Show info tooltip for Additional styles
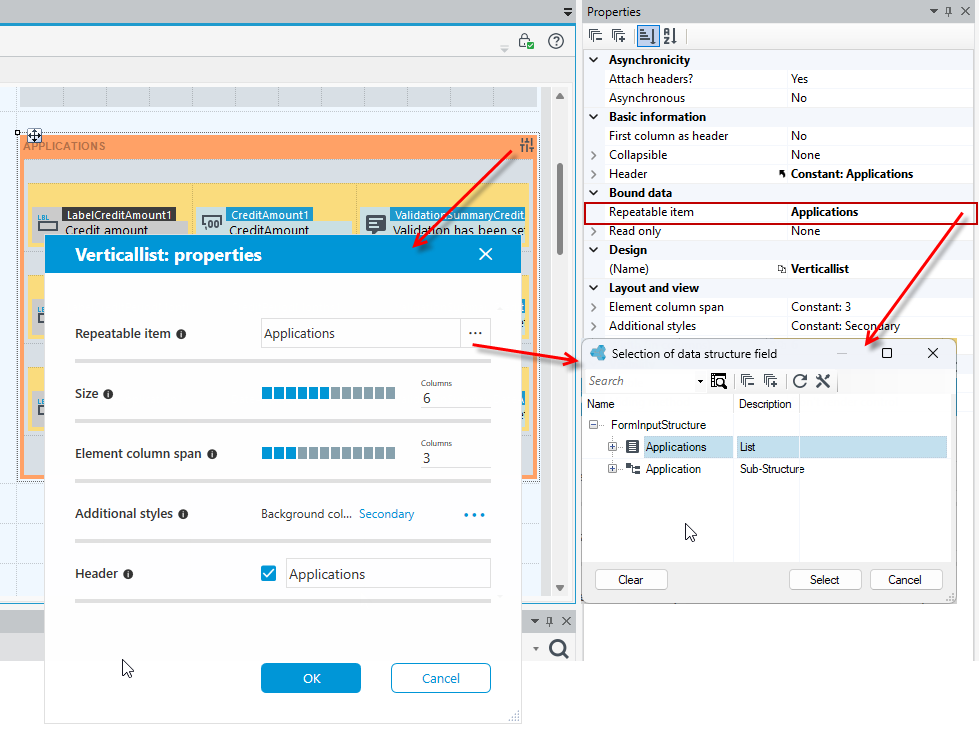 point(183,514)
